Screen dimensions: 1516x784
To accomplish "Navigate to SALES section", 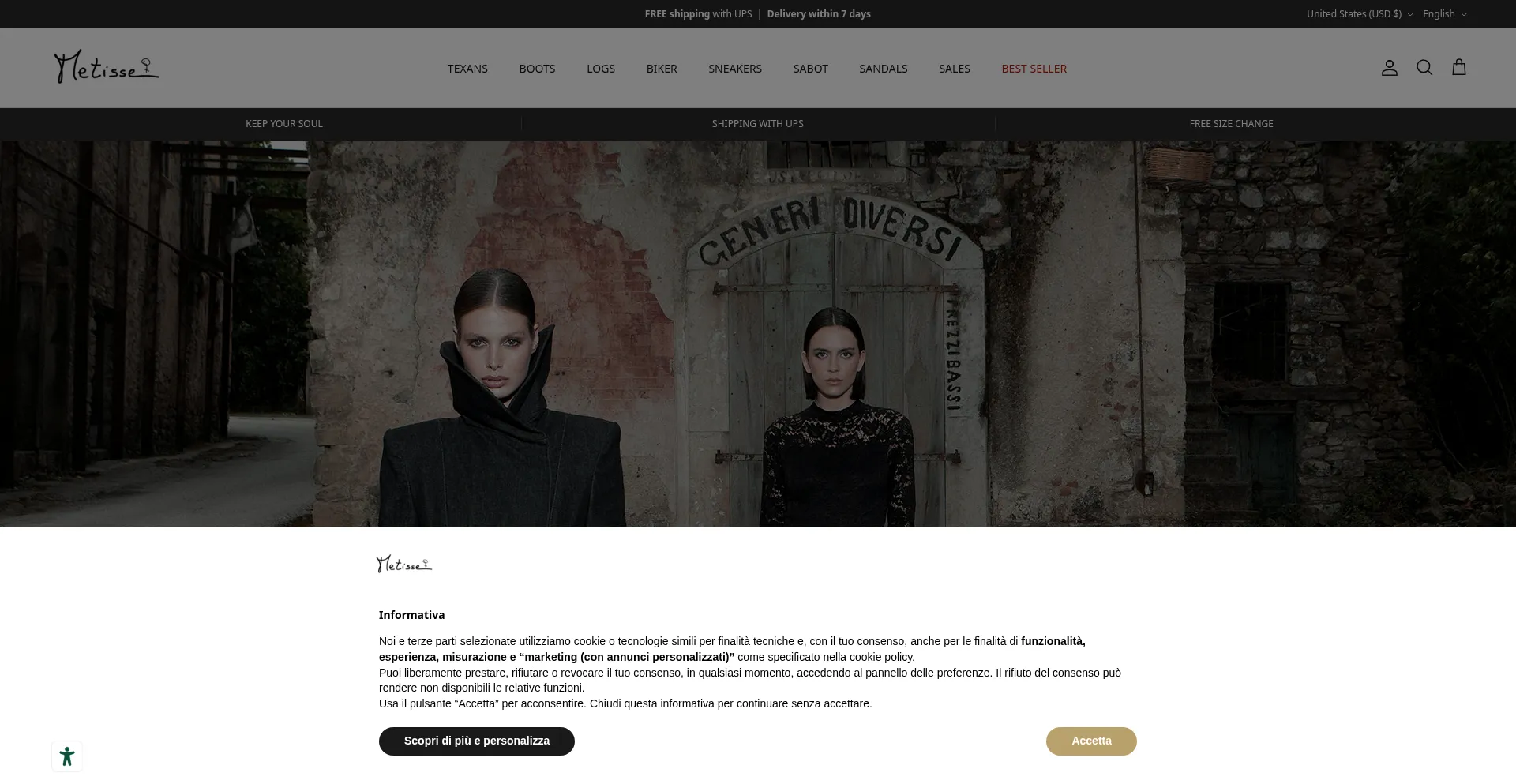I will click(954, 69).
